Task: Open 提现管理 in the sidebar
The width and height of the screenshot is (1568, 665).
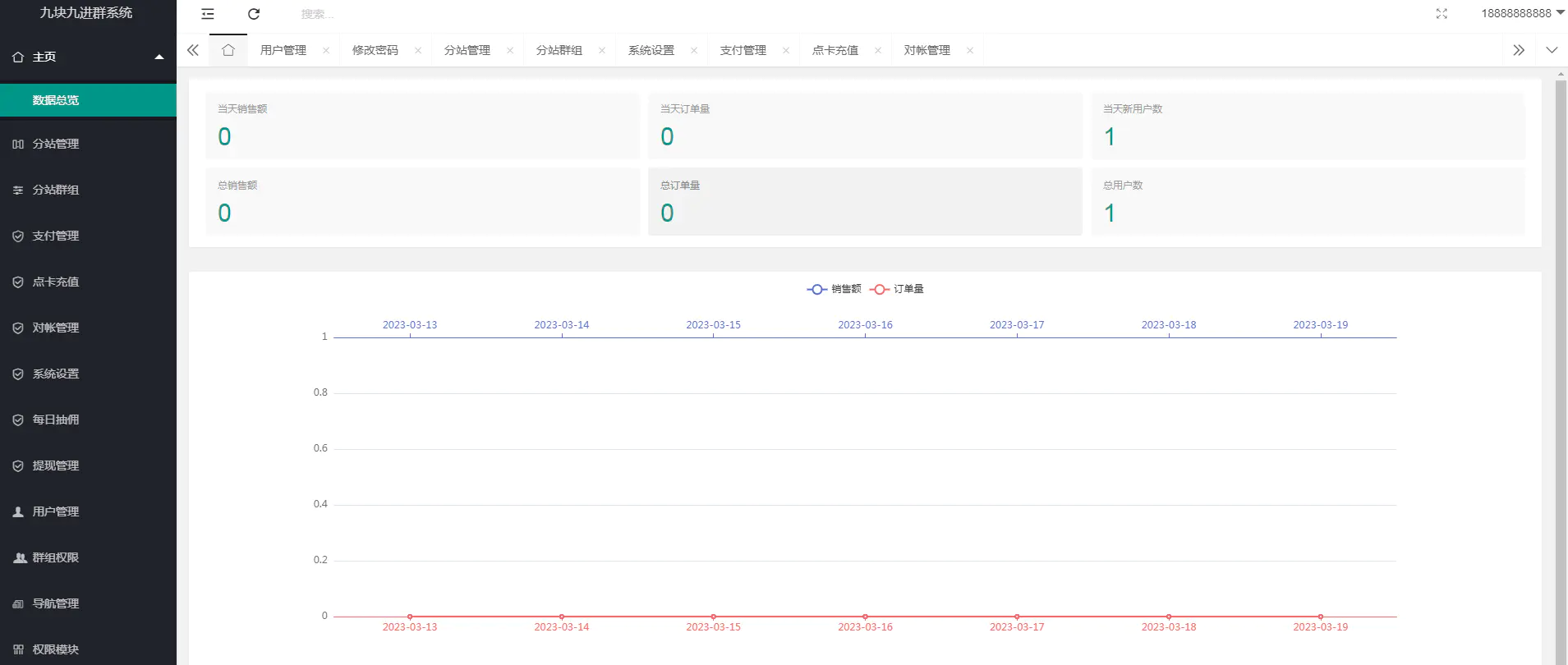Action: 56,465
